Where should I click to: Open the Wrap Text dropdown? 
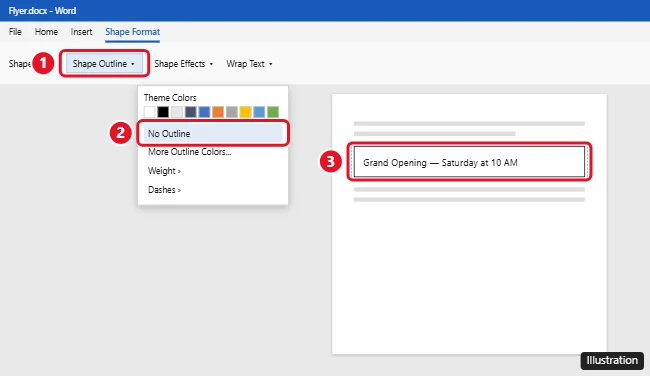(x=249, y=63)
